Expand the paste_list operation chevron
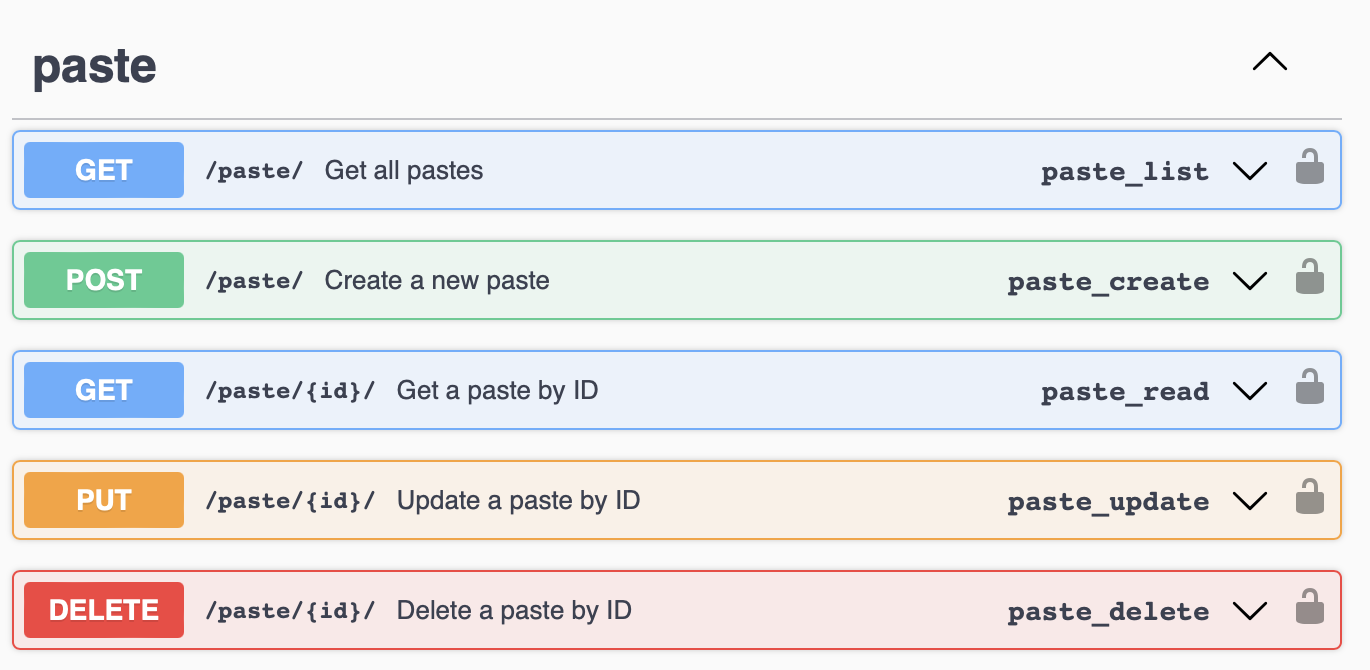 (x=1250, y=171)
